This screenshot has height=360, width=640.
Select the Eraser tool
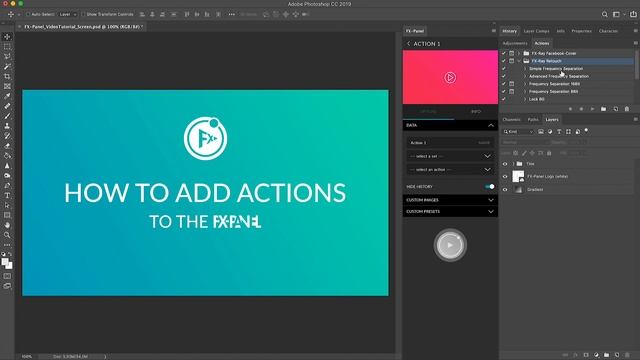pos(7,146)
